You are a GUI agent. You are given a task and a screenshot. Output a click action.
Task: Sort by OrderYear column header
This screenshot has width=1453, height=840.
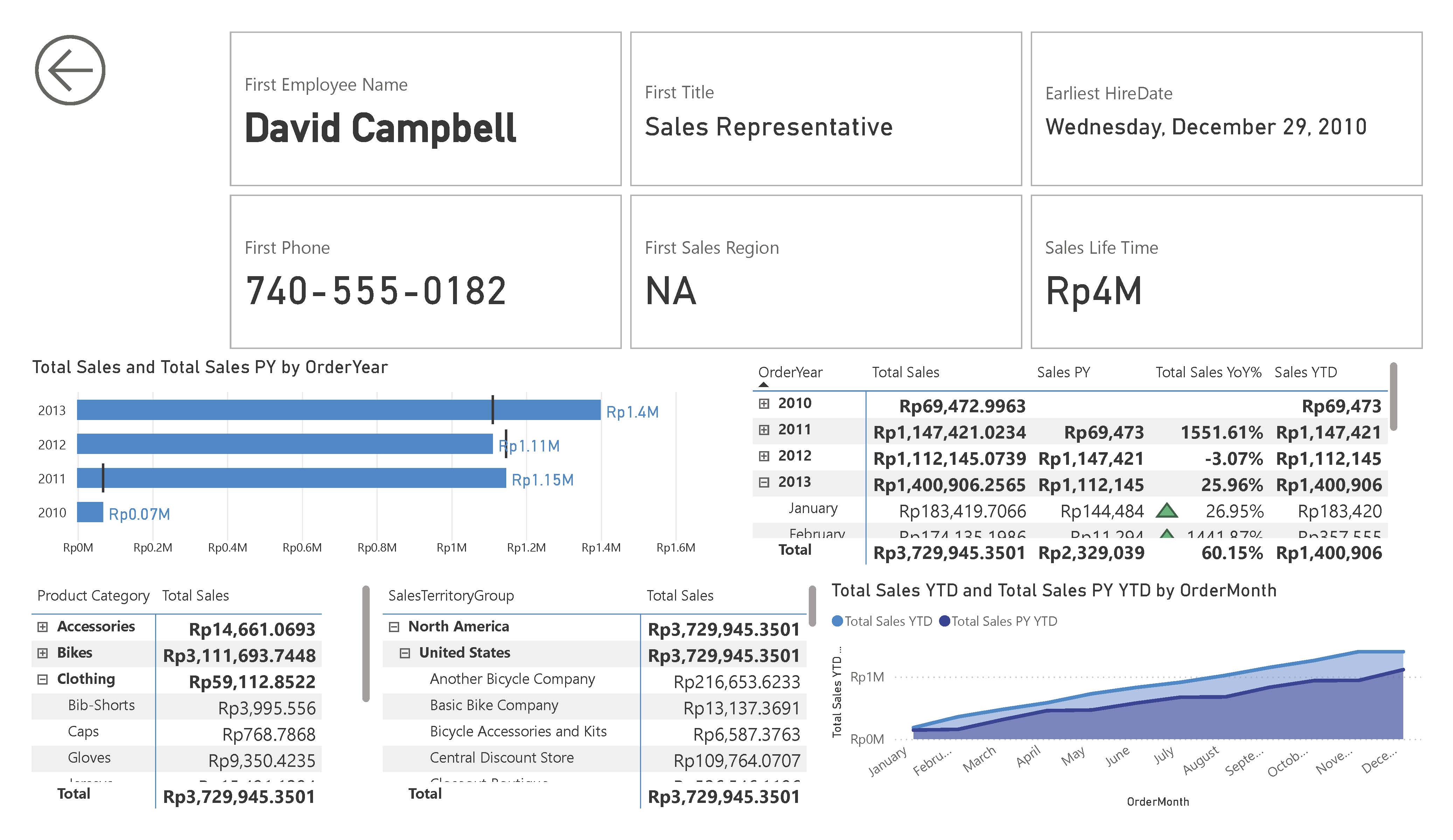pyautogui.click(x=790, y=372)
